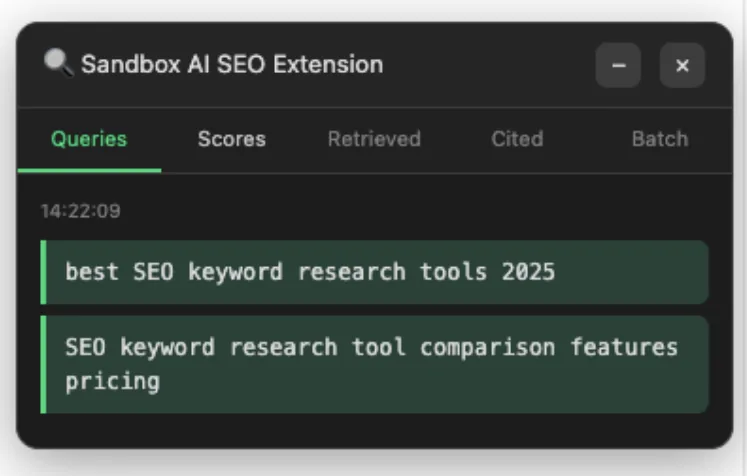Select the "SEO keyword research tool comparison" query
747x476 pixels.
click(370, 364)
